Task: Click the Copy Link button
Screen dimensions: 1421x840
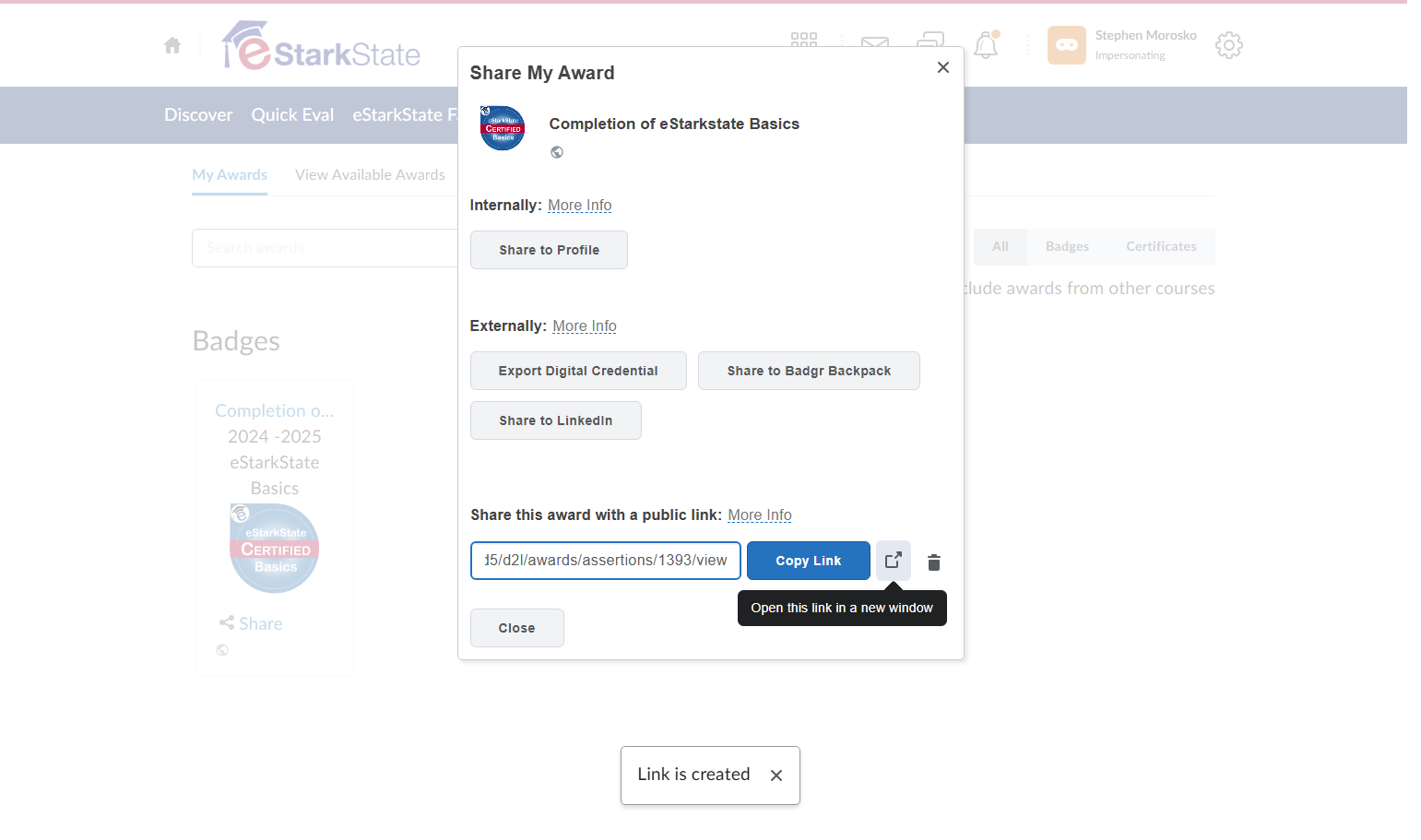Action: click(x=808, y=561)
